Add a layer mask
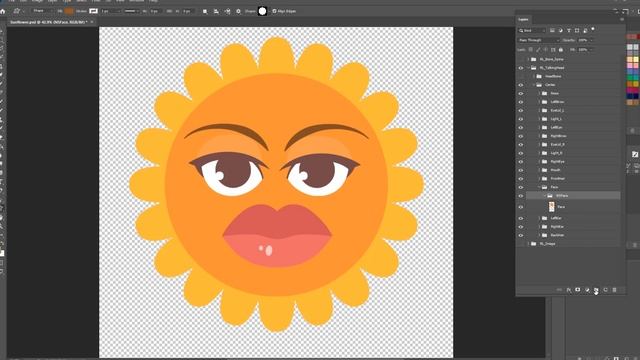640x360 pixels. (578, 290)
